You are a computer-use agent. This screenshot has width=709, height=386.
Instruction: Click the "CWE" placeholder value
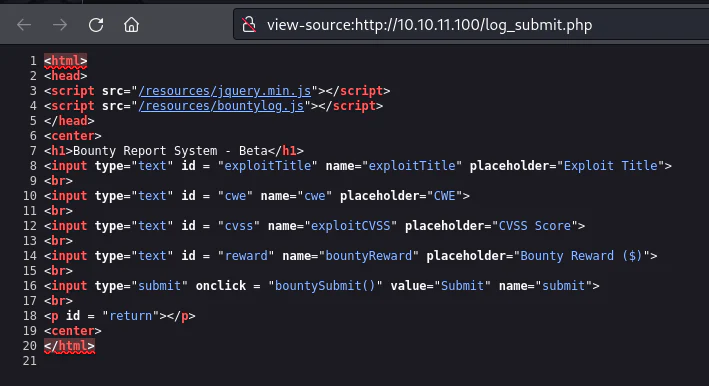444,196
